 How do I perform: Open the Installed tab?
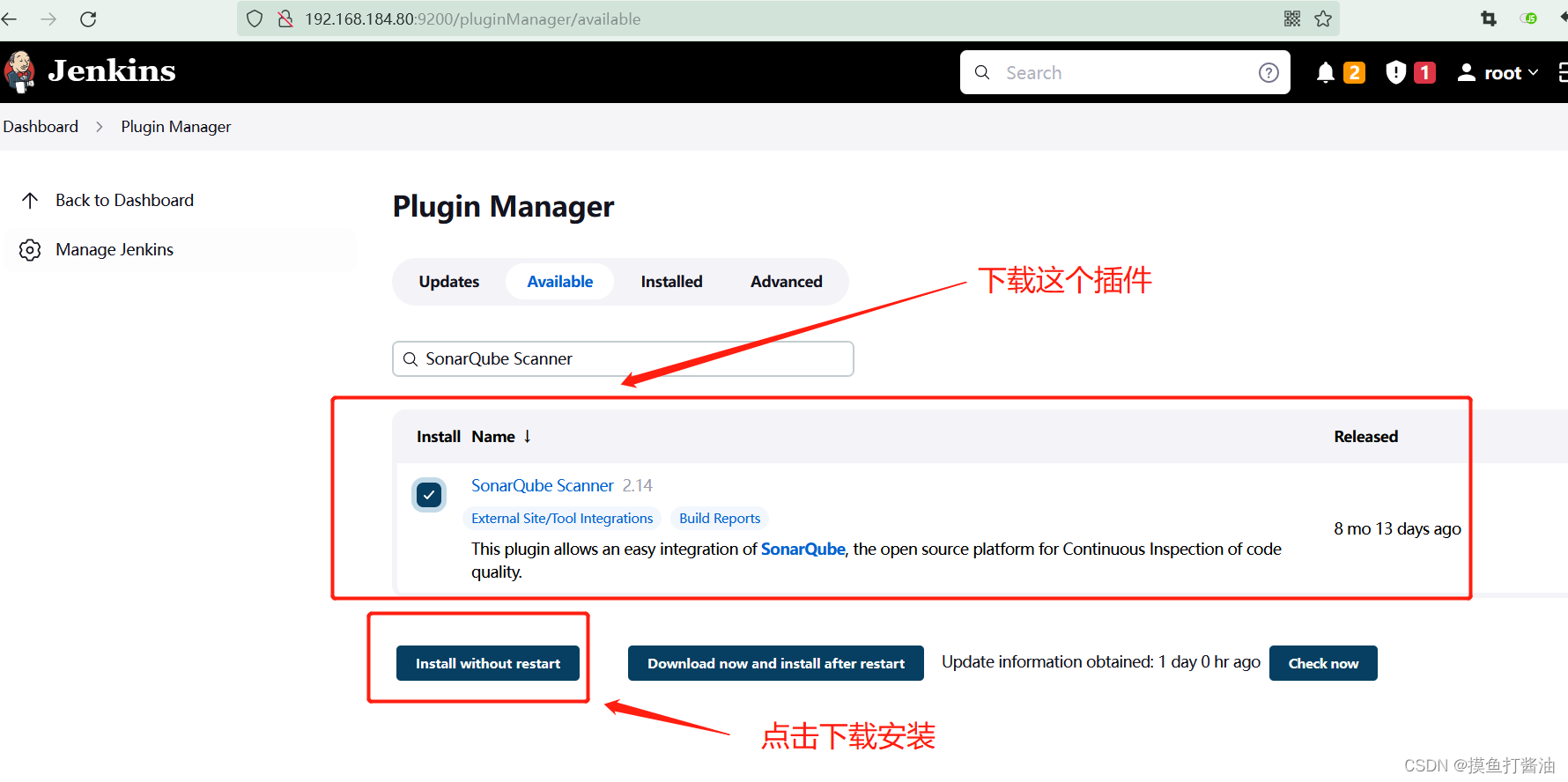pos(671,282)
